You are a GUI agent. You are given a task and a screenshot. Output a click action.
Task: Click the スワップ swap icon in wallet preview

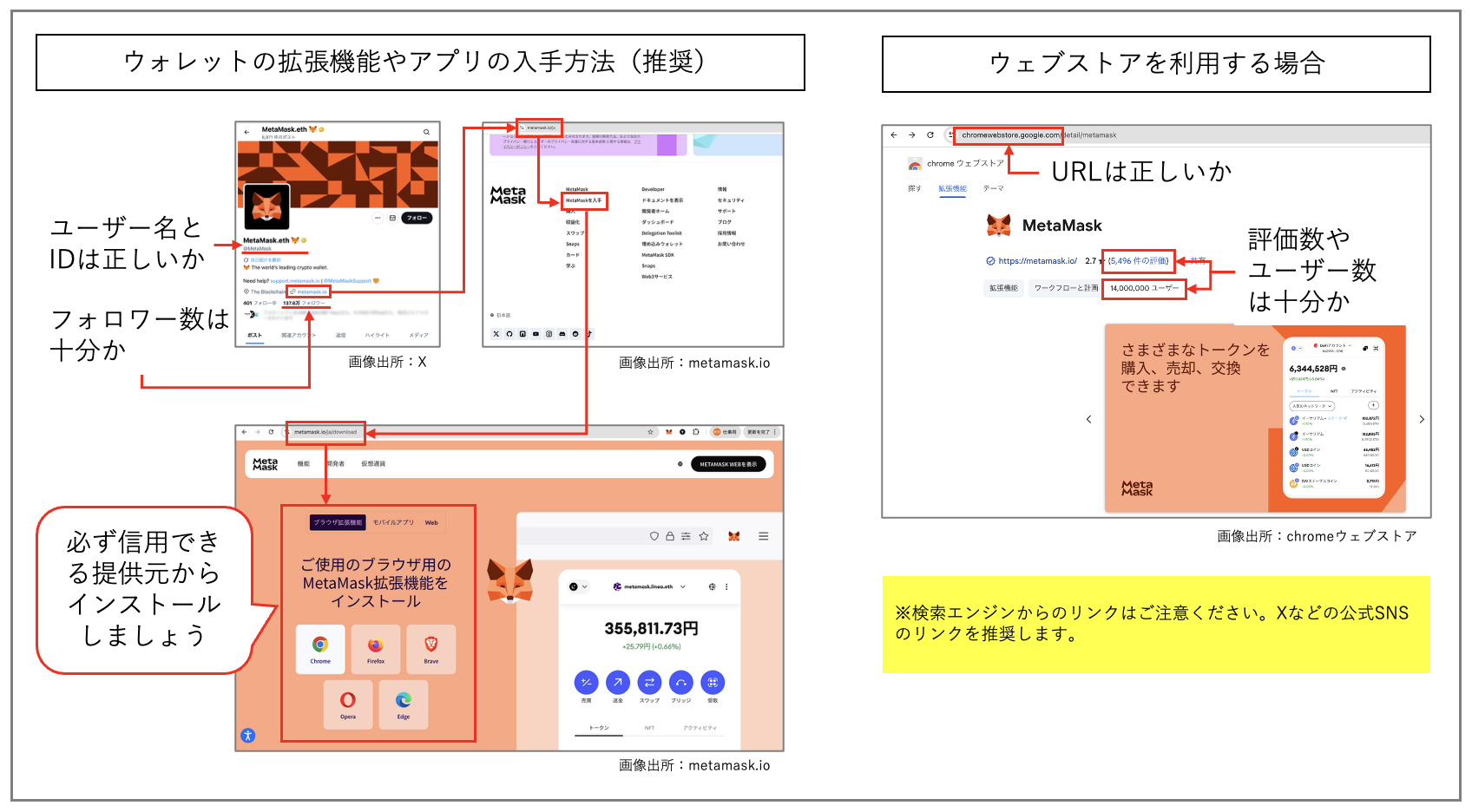(649, 683)
